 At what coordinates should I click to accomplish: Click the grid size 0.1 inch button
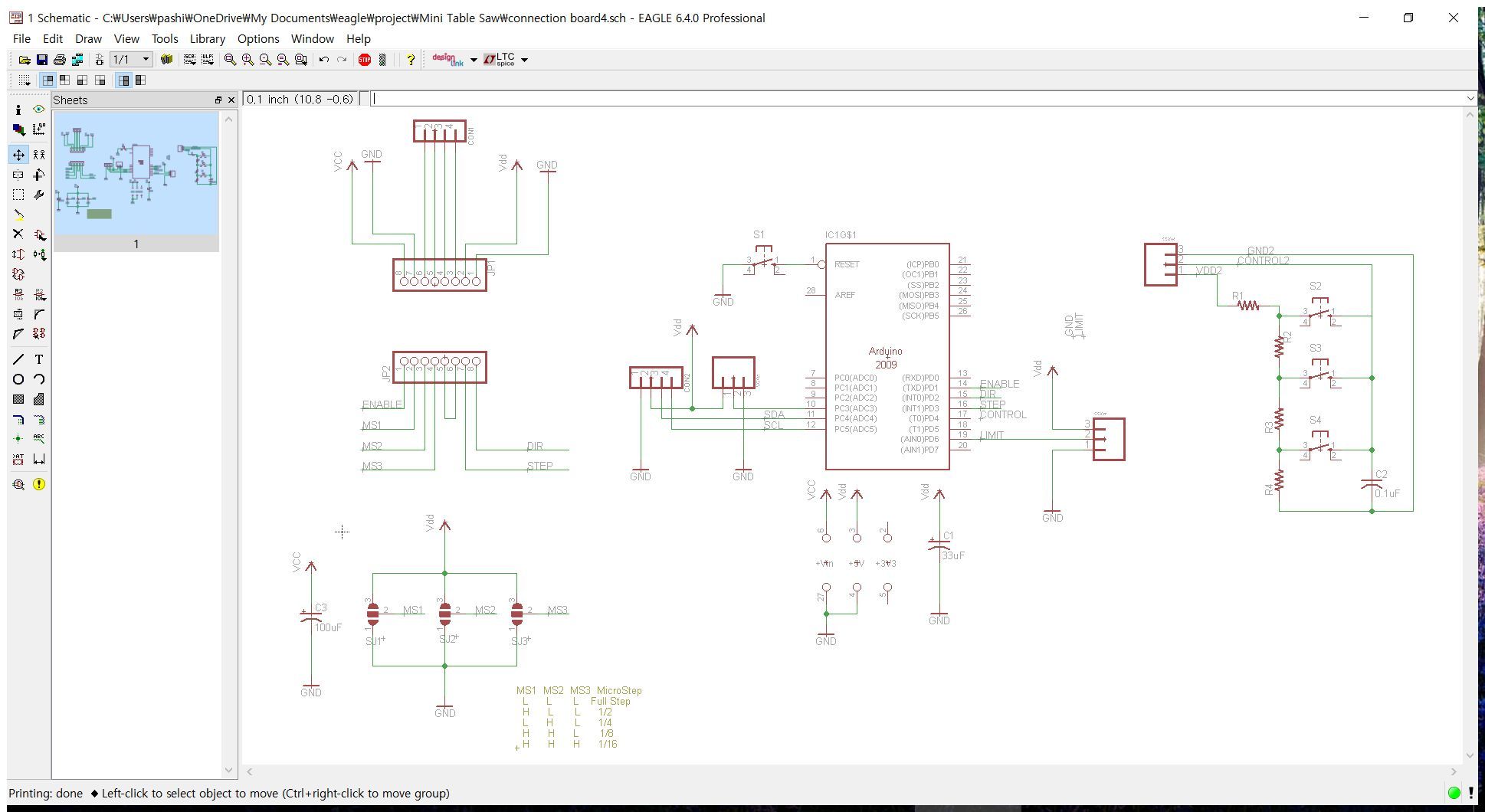(x=300, y=99)
